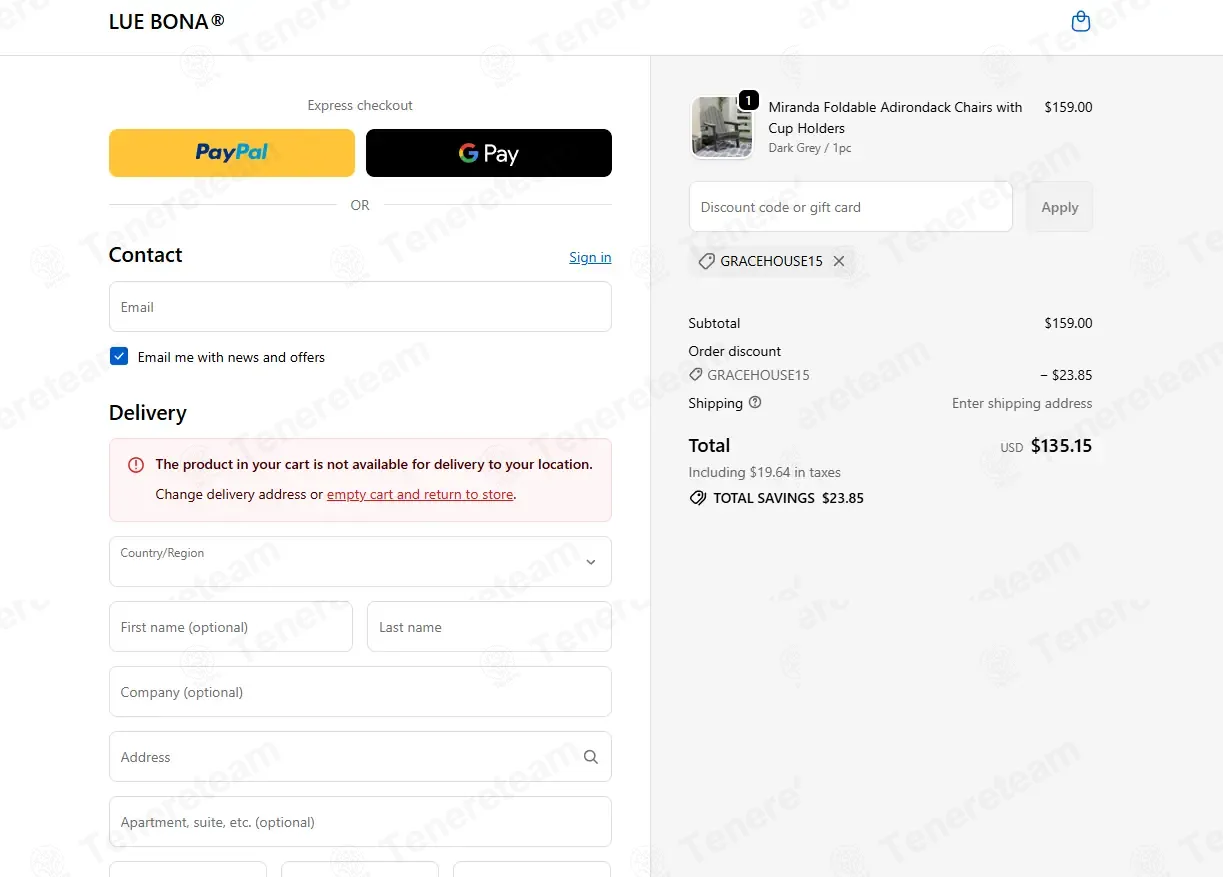Click the delivery error alert icon
This screenshot has width=1223, height=877.
[x=136, y=465]
